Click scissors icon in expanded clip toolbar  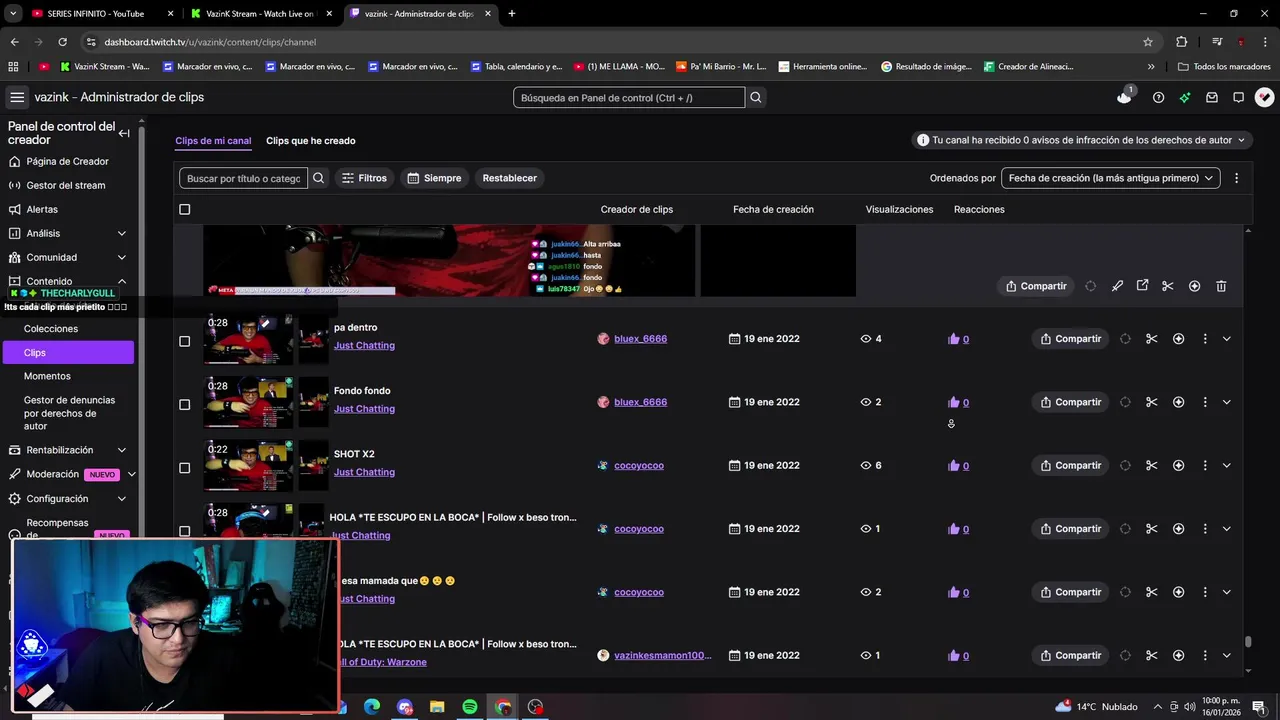point(1167,286)
